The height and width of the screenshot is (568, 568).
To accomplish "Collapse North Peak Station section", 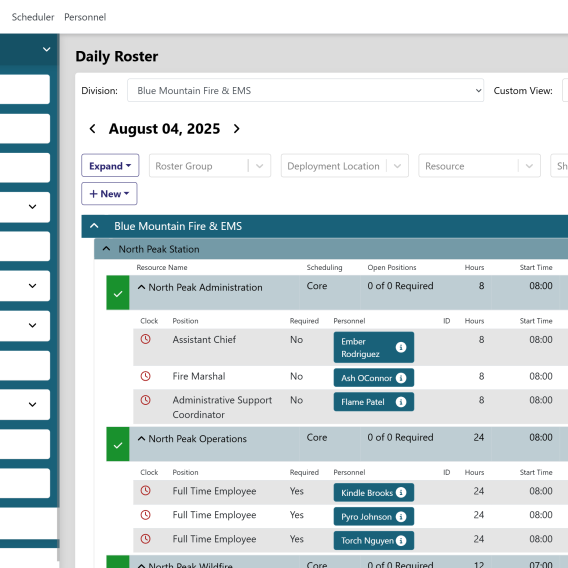I will 106,249.
